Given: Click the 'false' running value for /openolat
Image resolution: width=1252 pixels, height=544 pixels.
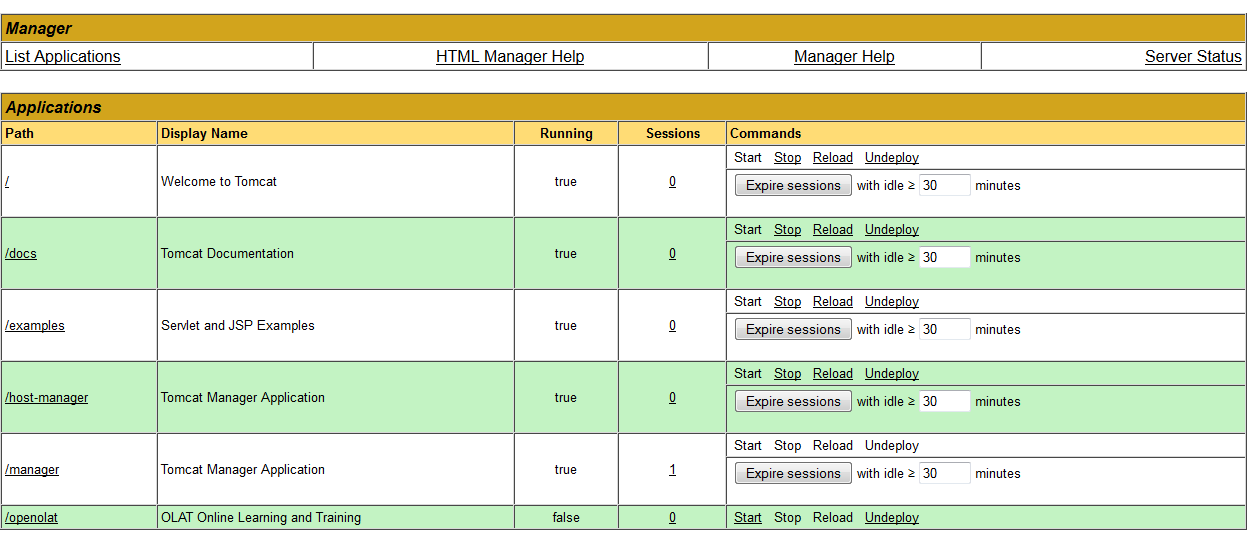Looking at the screenshot, I should coord(566,518).
